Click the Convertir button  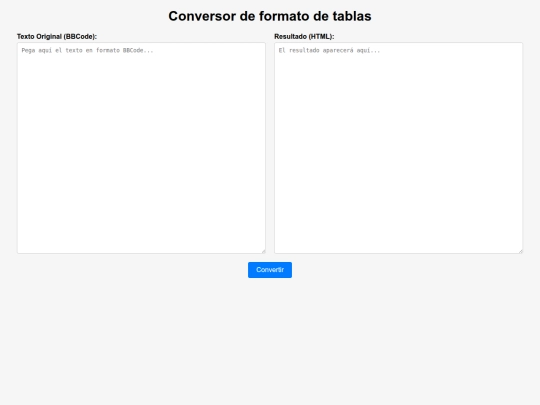click(x=270, y=270)
